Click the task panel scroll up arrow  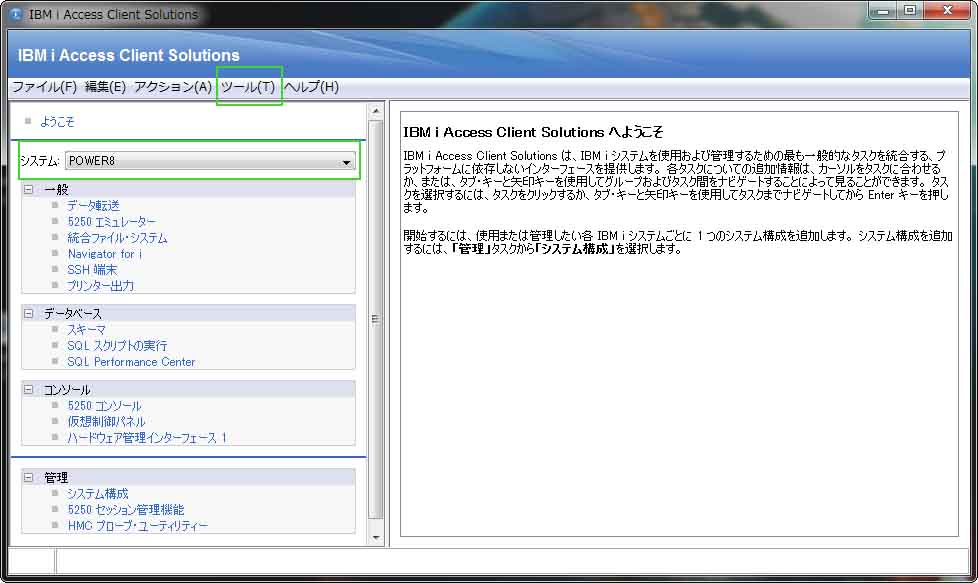(x=376, y=111)
